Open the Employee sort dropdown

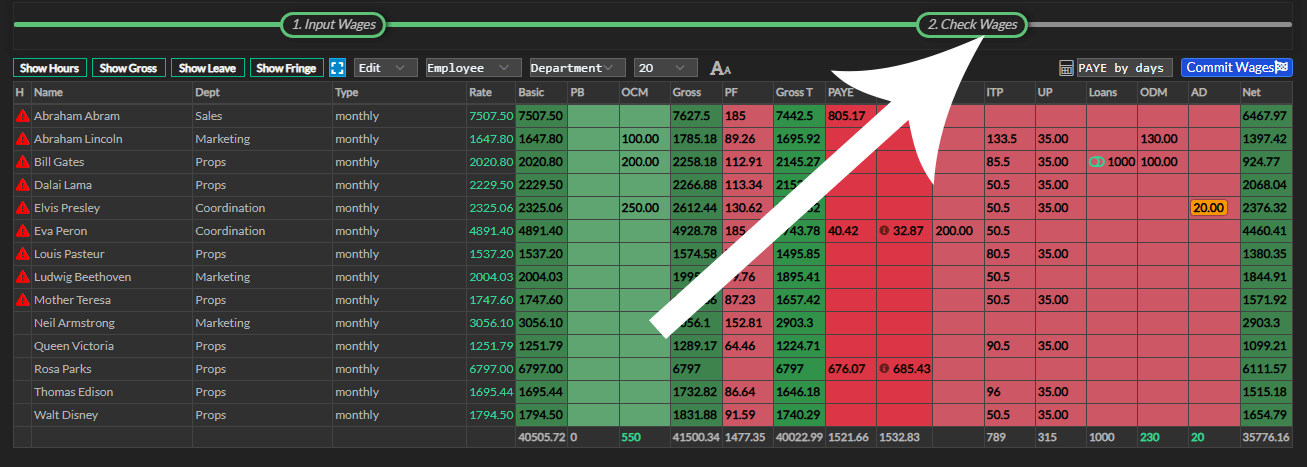(x=473, y=68)
